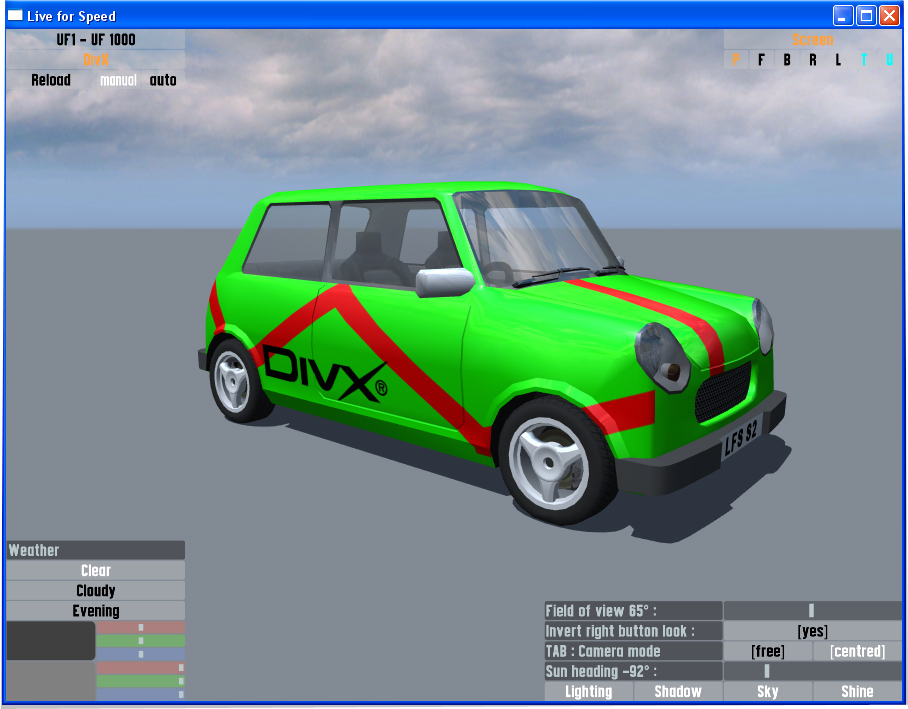Click the UF1 - UF 1000 car label
The width and height of the screenshot is (908, 709).
pos(96,39)
